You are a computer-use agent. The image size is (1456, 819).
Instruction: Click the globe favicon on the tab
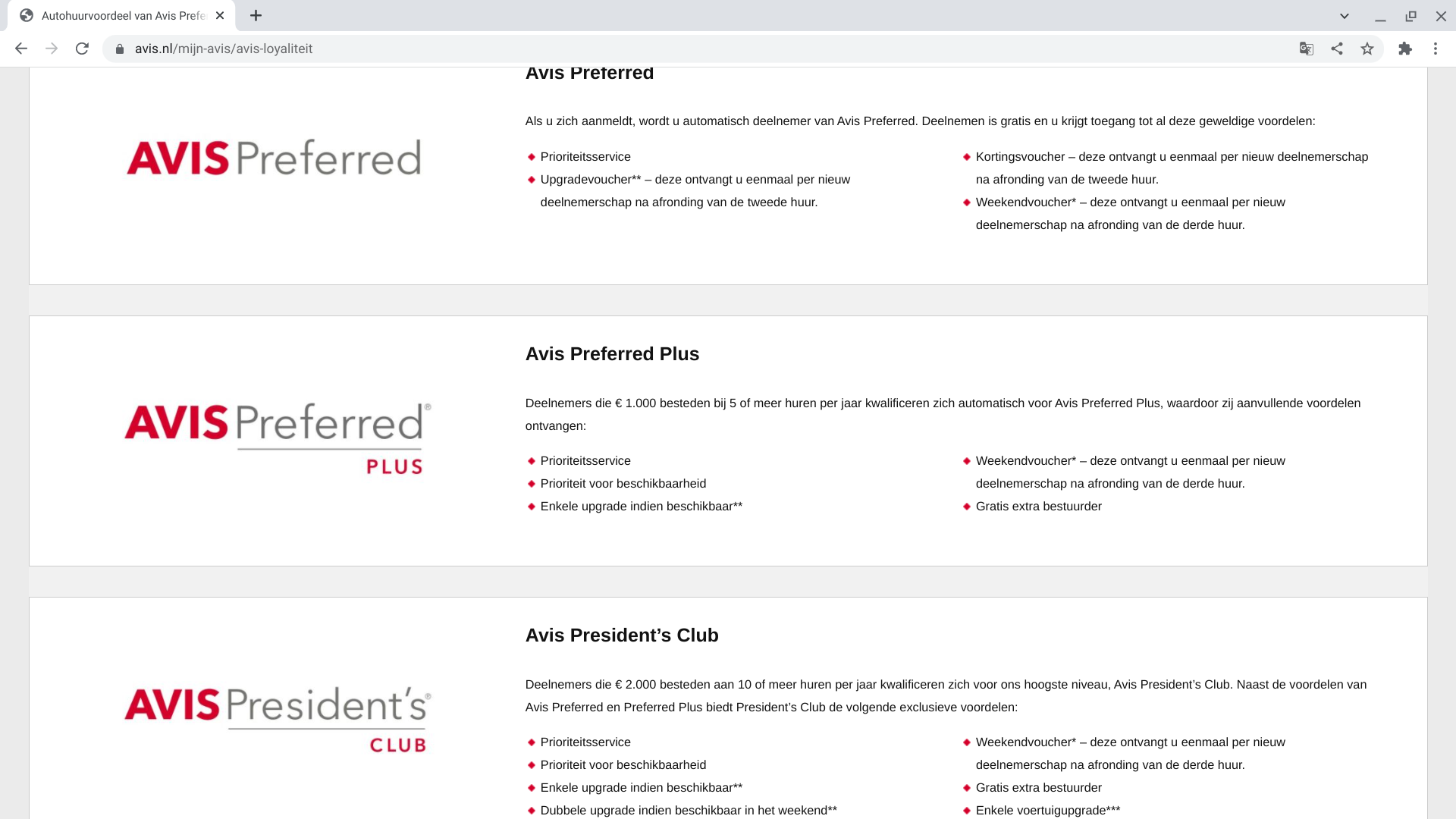[x=27, y=16]
